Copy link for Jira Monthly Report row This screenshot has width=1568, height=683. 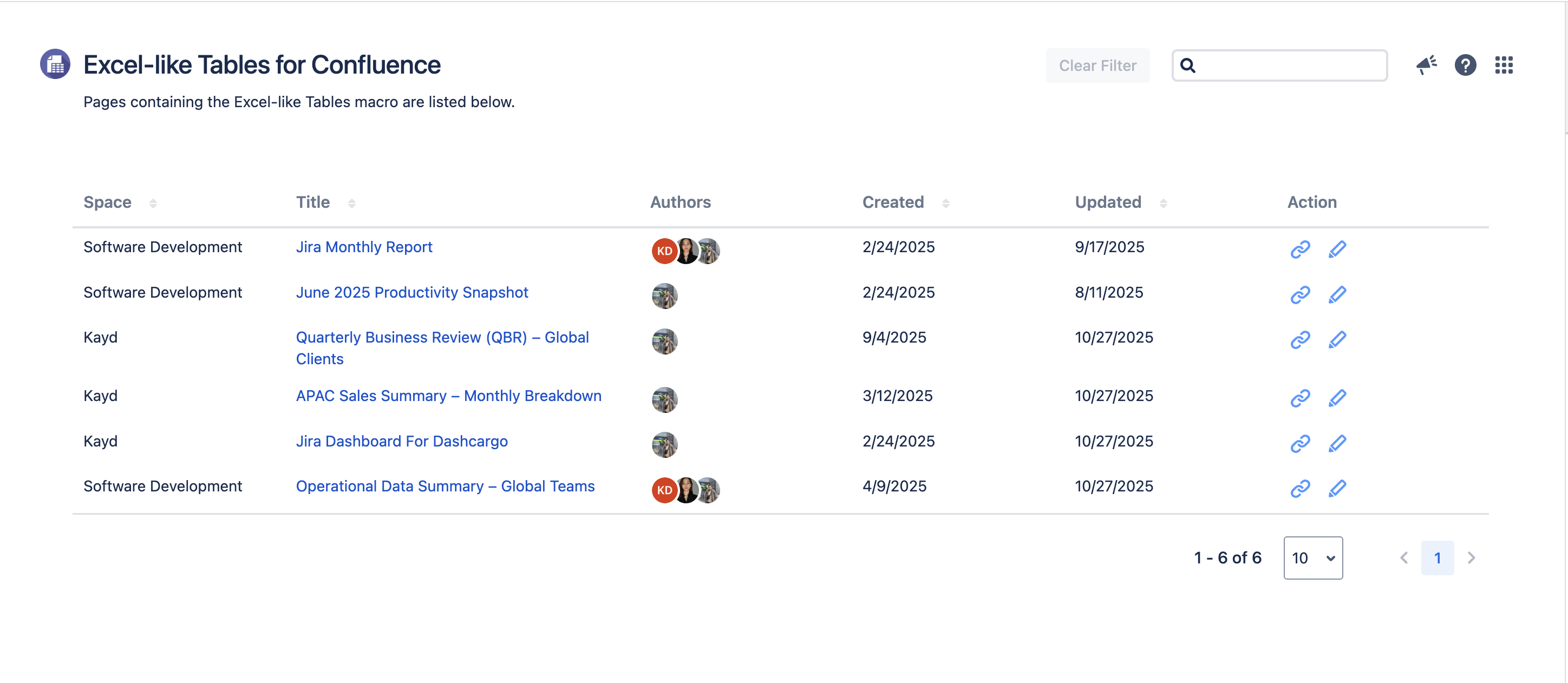pos(1299,249)
